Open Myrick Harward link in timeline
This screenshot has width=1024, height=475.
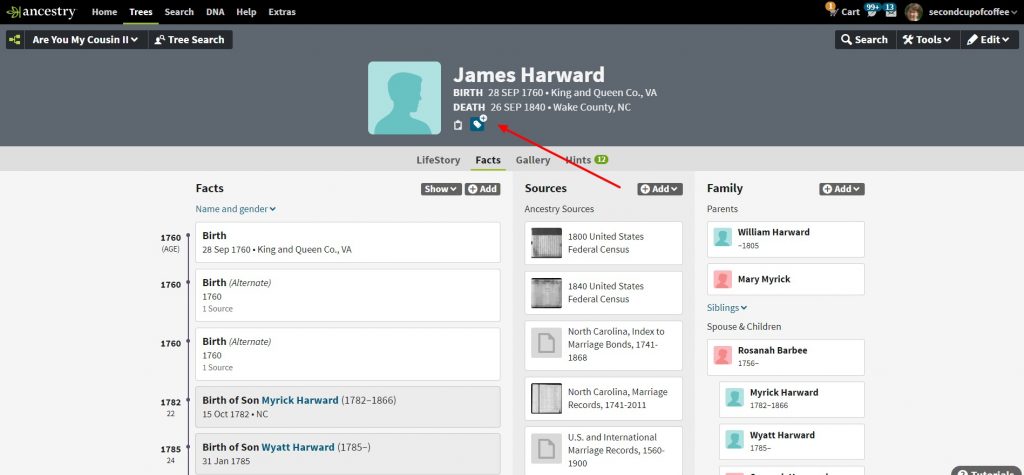tap(300, 401)
